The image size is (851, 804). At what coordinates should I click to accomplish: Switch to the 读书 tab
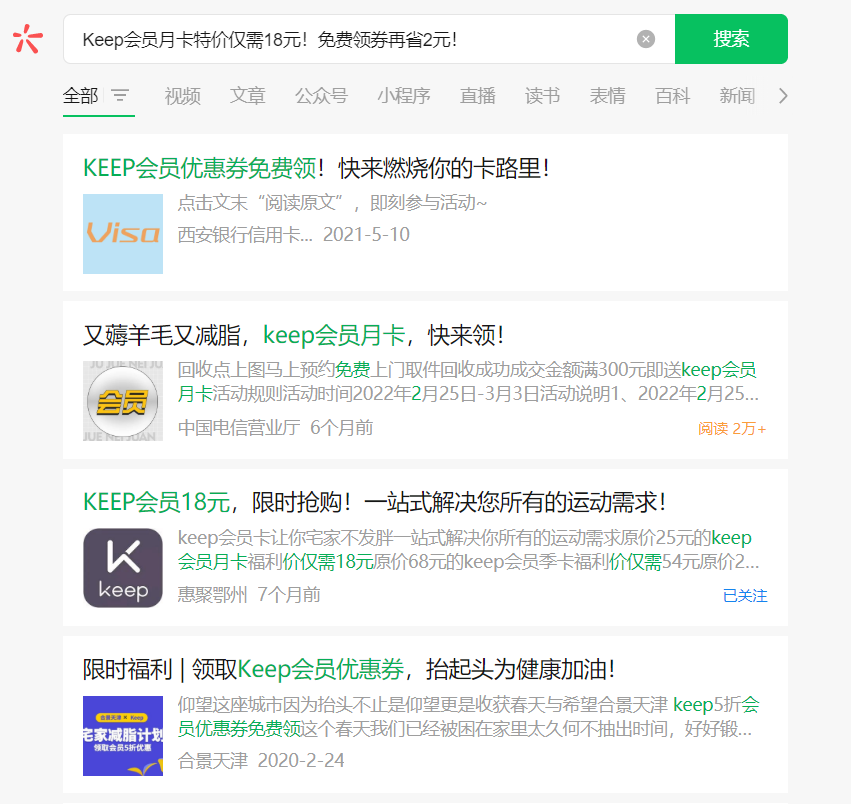coord(542,96)
